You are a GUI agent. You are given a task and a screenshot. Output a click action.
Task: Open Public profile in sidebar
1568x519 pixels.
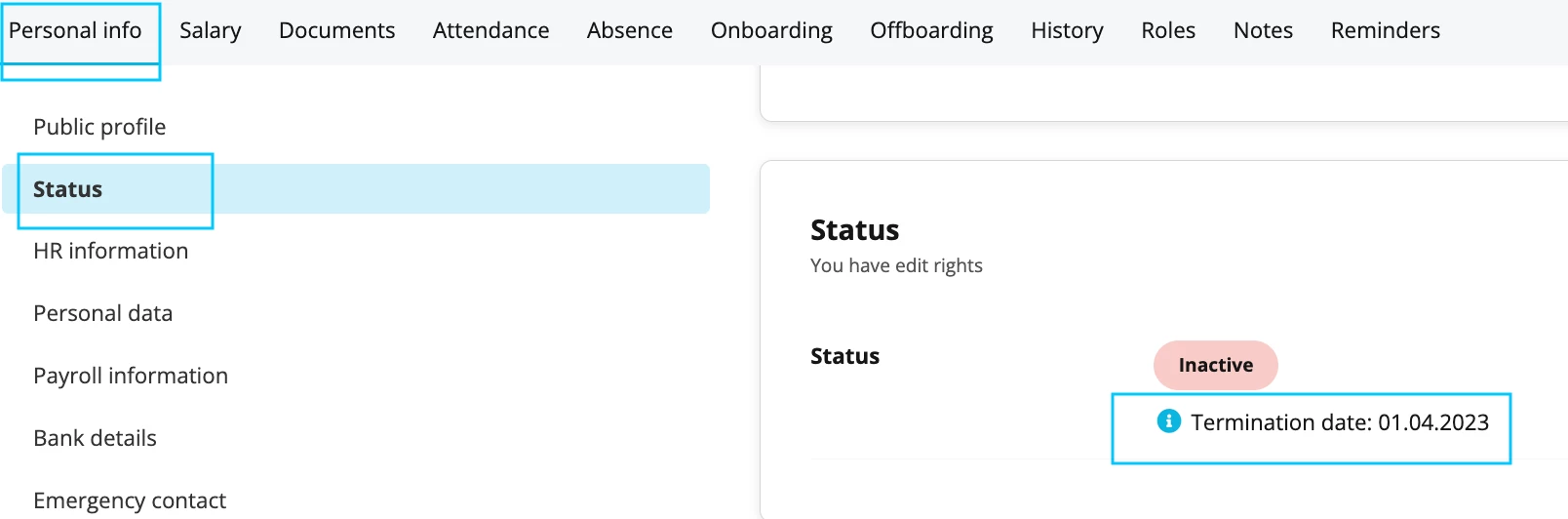click(99, 127)
